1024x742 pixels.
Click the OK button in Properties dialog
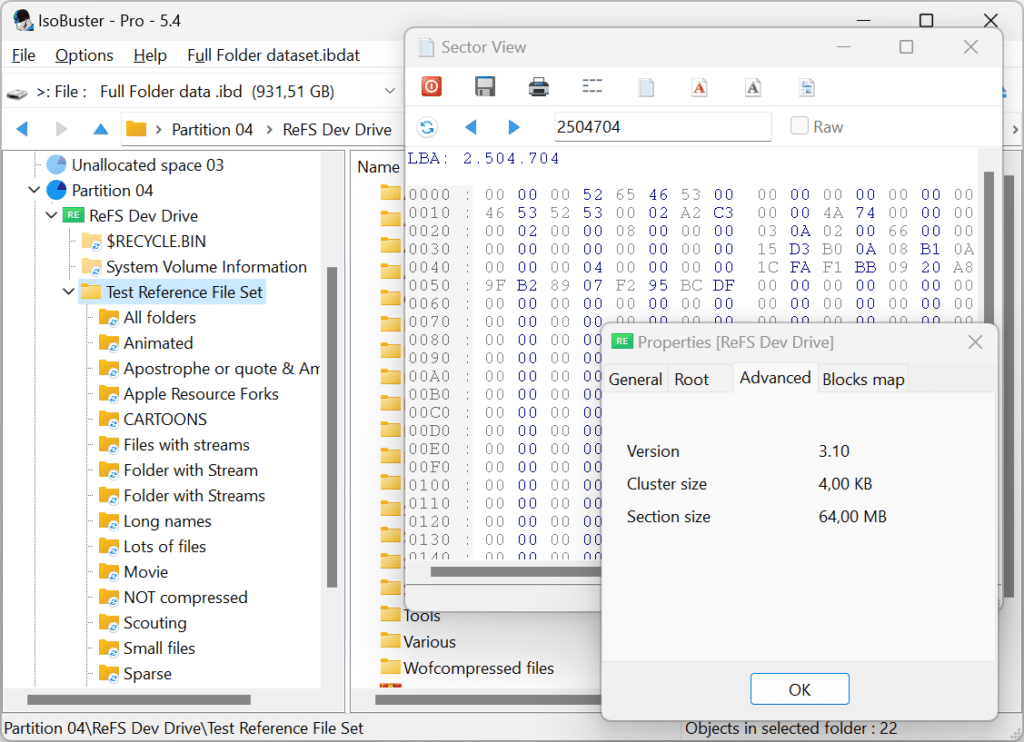(799, 689)
